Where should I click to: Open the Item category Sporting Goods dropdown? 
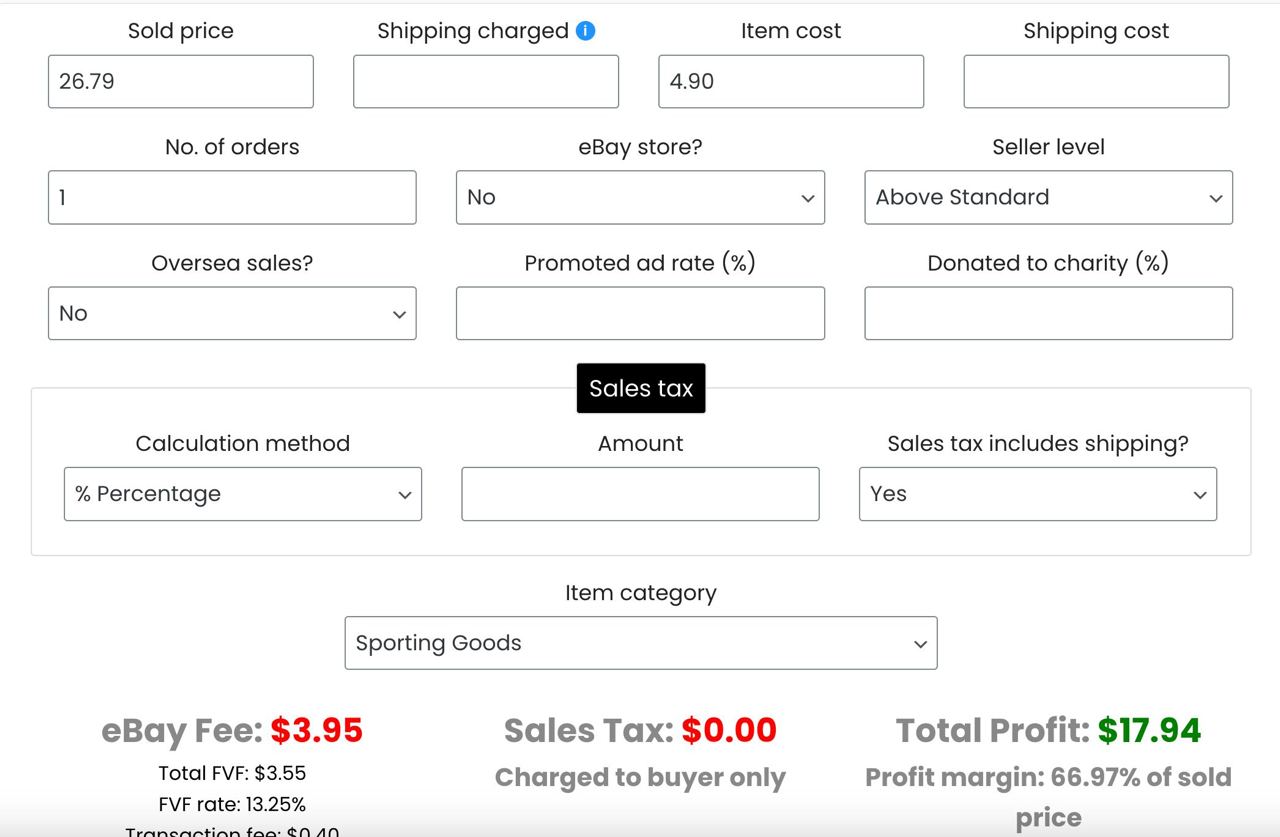coord(641,643)
